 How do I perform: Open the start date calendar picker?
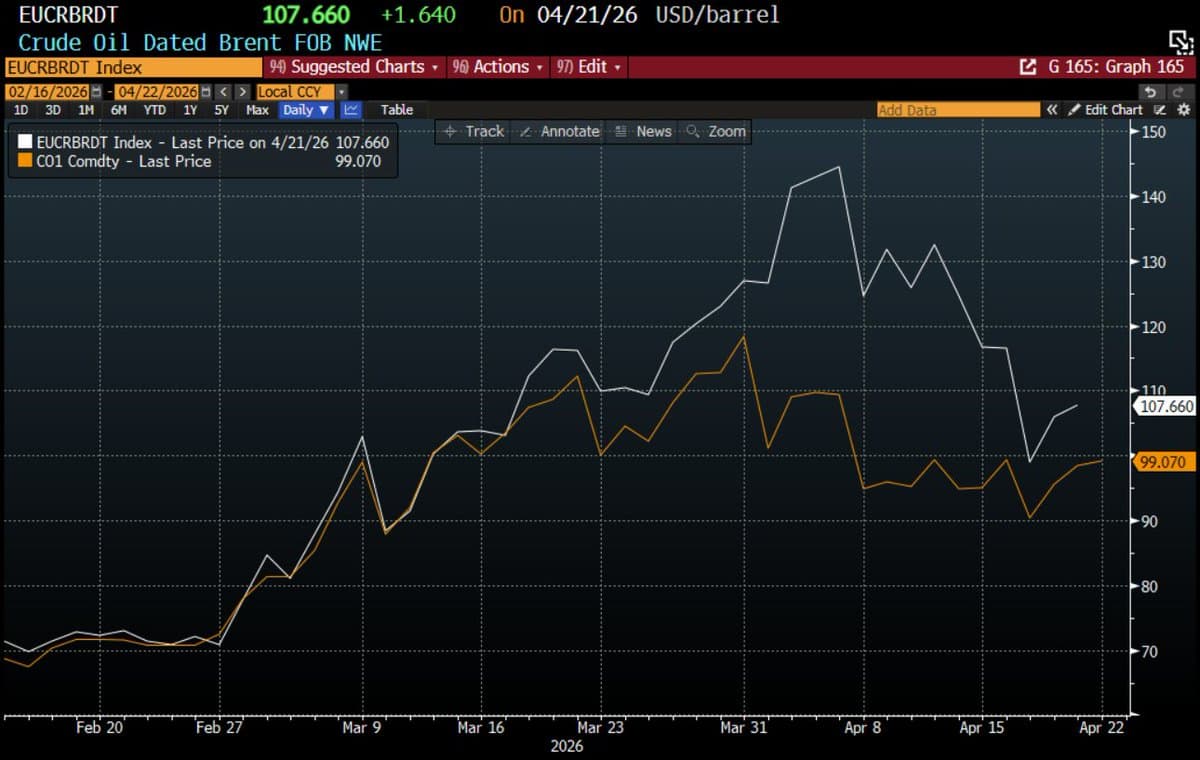pos(96,92)
